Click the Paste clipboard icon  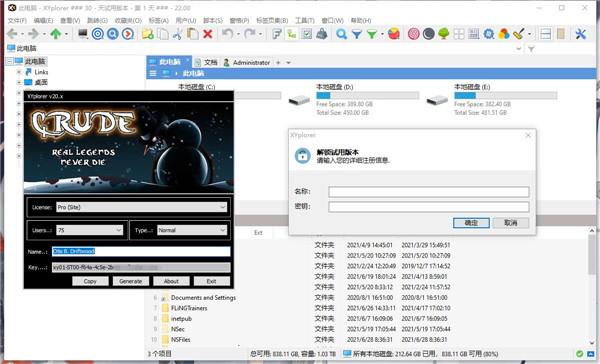click(192, 34)
